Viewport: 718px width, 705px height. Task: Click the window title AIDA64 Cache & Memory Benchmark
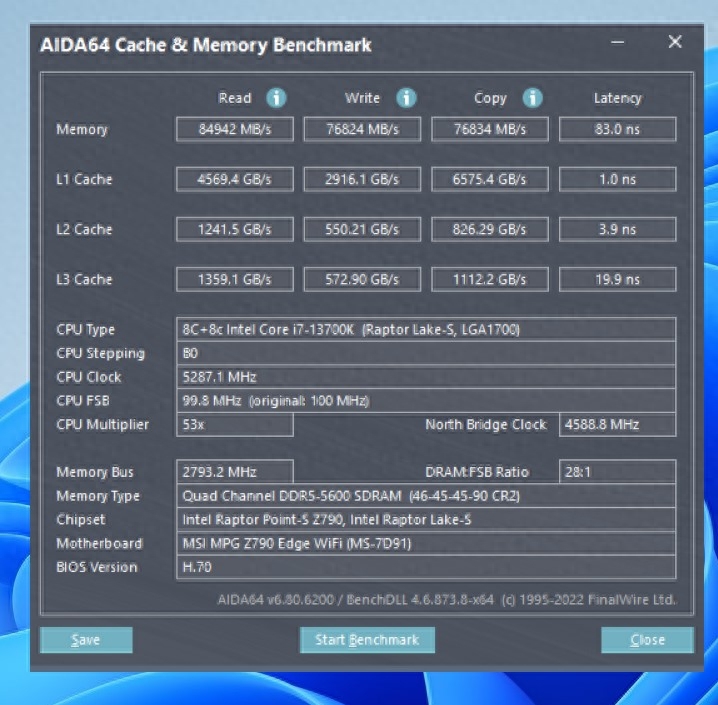click(x=206, y=45)
